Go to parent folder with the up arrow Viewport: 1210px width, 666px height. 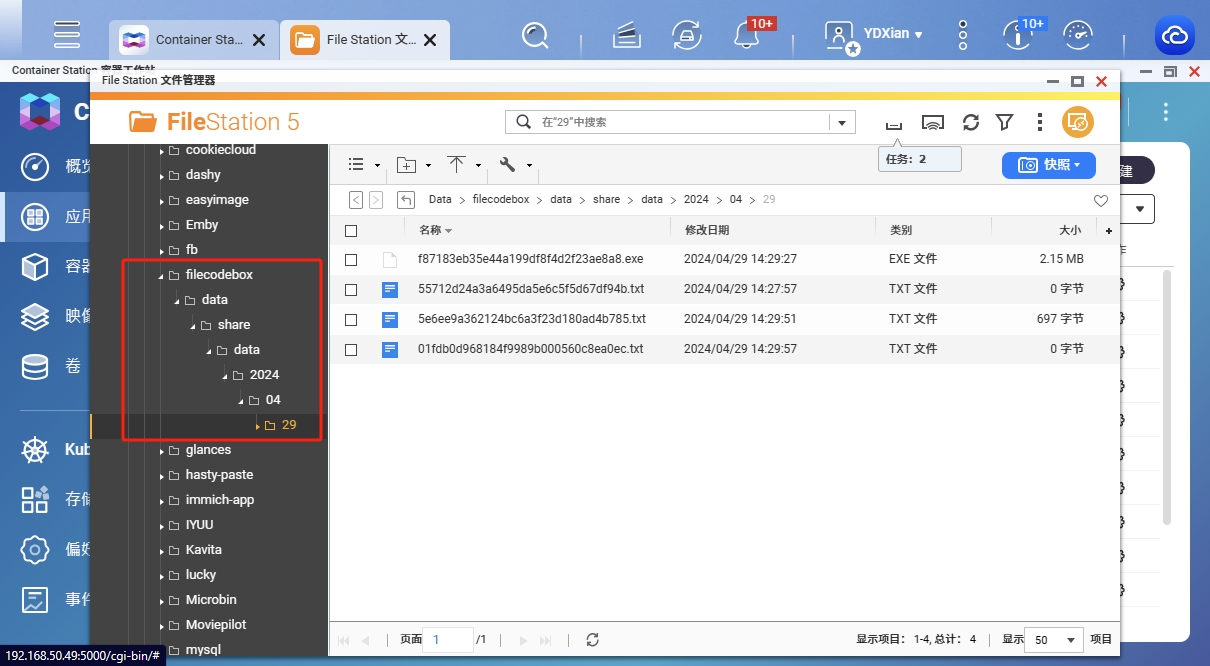click(x=406, y=200)
